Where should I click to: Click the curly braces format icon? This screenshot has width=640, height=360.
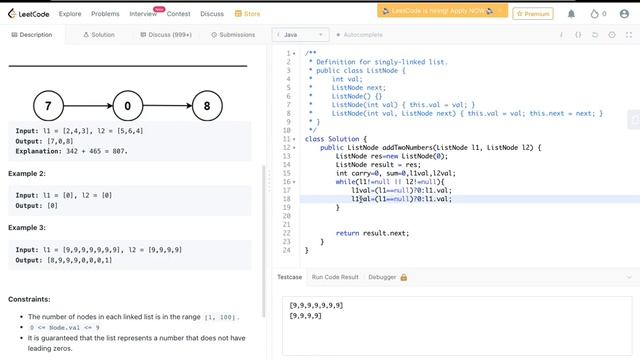point(578,35)
